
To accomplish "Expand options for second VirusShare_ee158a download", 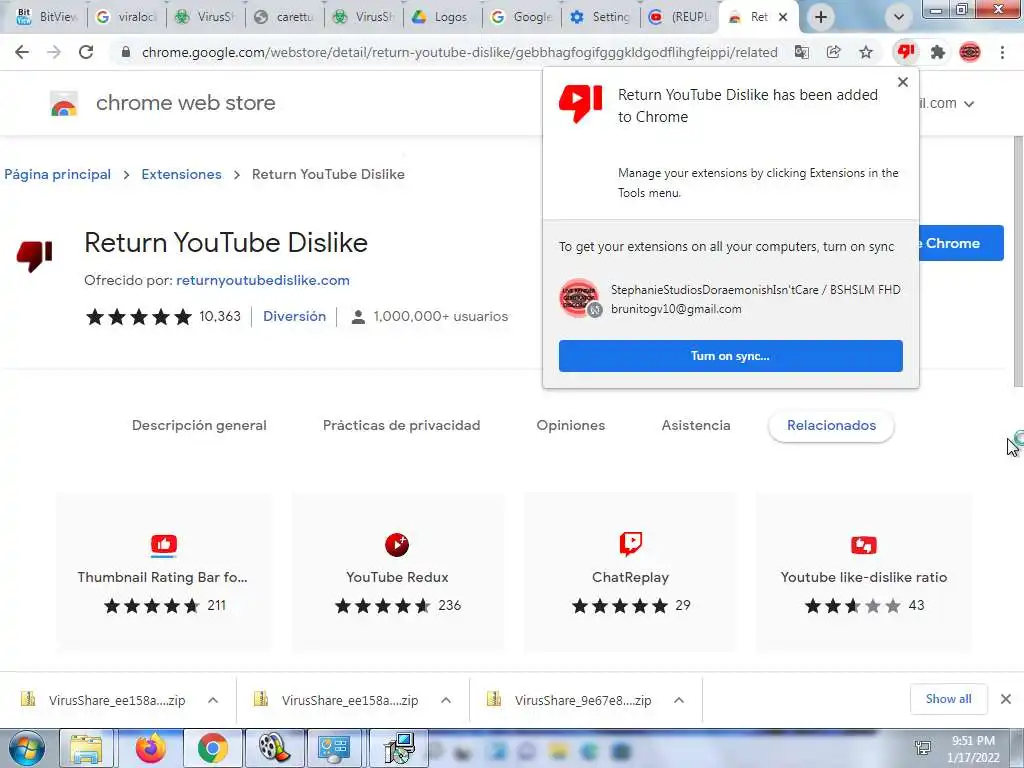I will click(446, 700).
